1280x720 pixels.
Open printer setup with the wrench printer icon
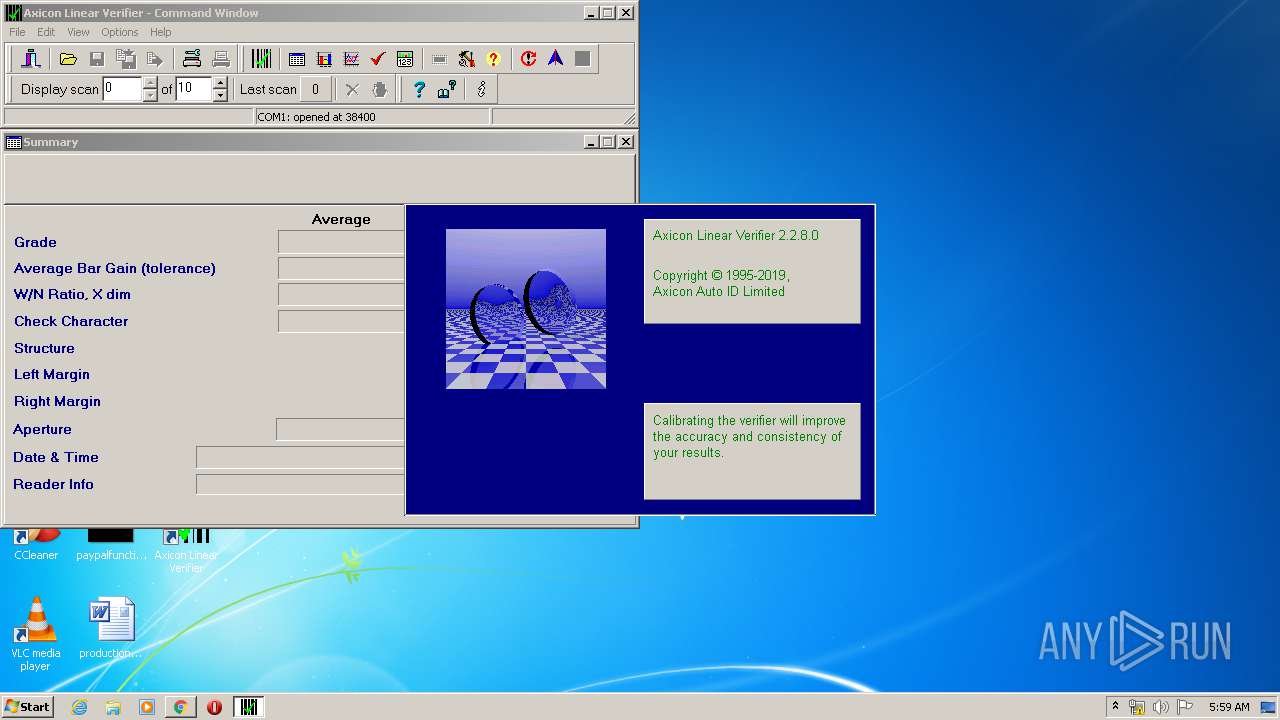pyautogui.click(x=192, y=59)
